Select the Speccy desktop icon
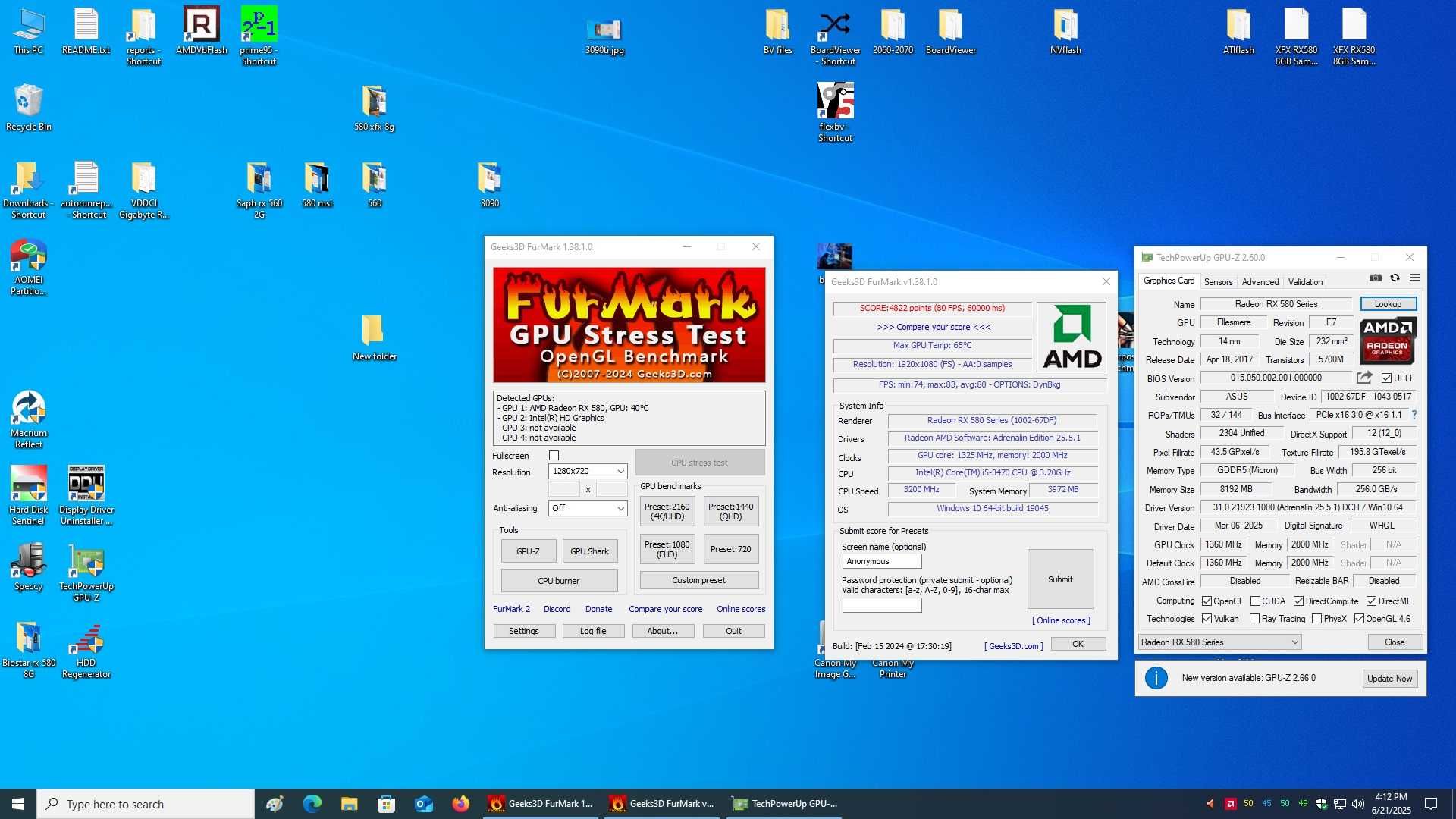1456x819 pixels. [29, 567]
